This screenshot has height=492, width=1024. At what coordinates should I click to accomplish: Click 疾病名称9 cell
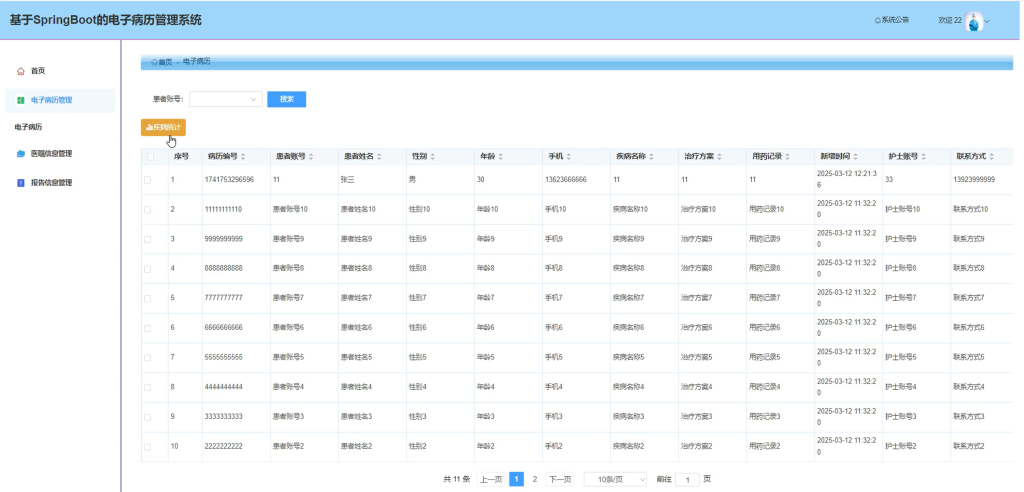click(x=628, y=239)
